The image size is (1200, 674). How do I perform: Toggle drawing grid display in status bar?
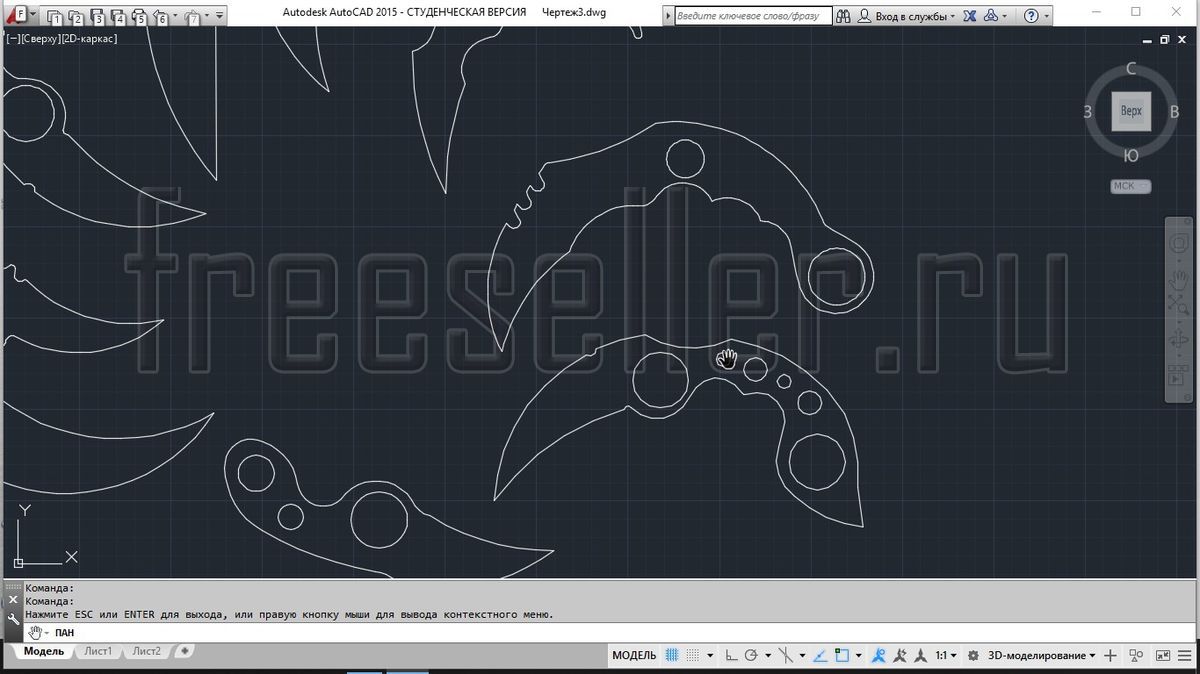click(x=672, y=656)
